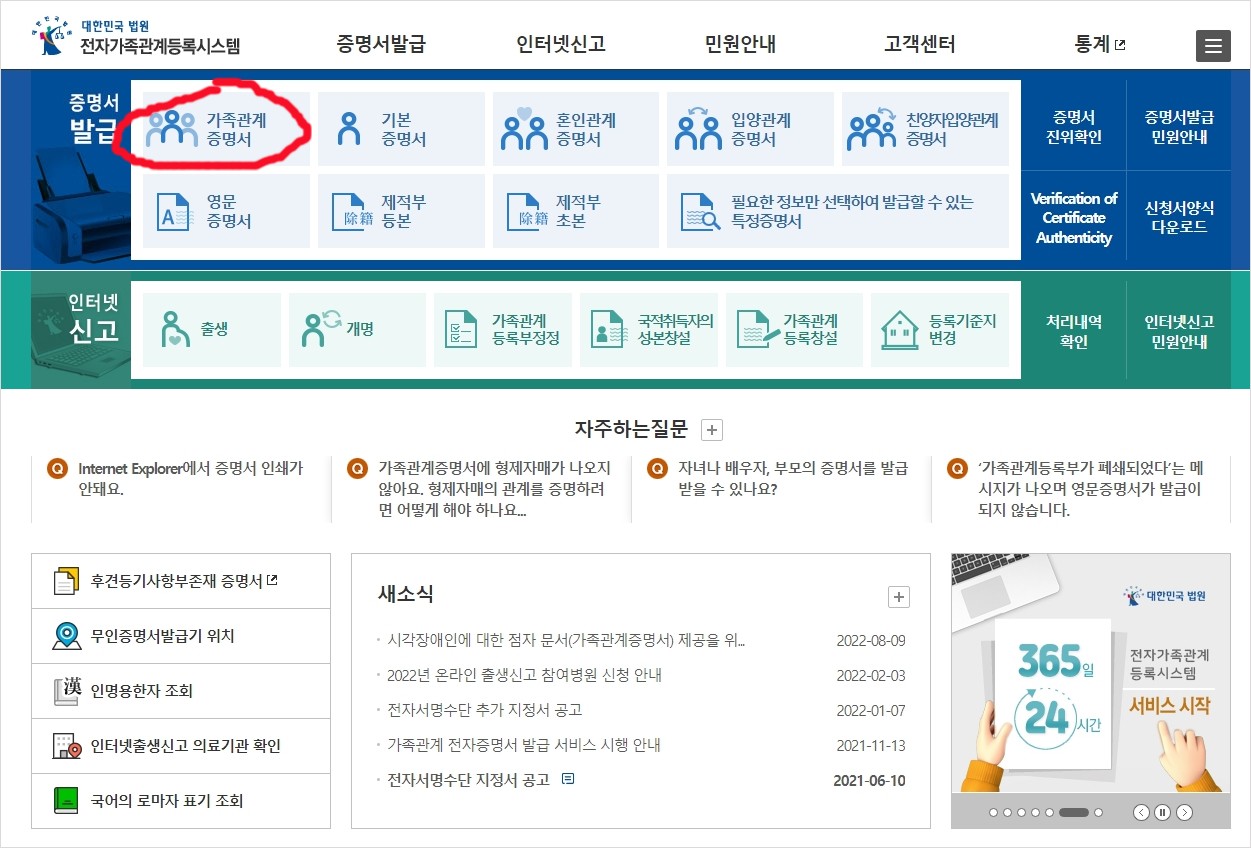1251x848 pixels.
Task: Open the hamburger menu button
Action: pos(1213,46)
